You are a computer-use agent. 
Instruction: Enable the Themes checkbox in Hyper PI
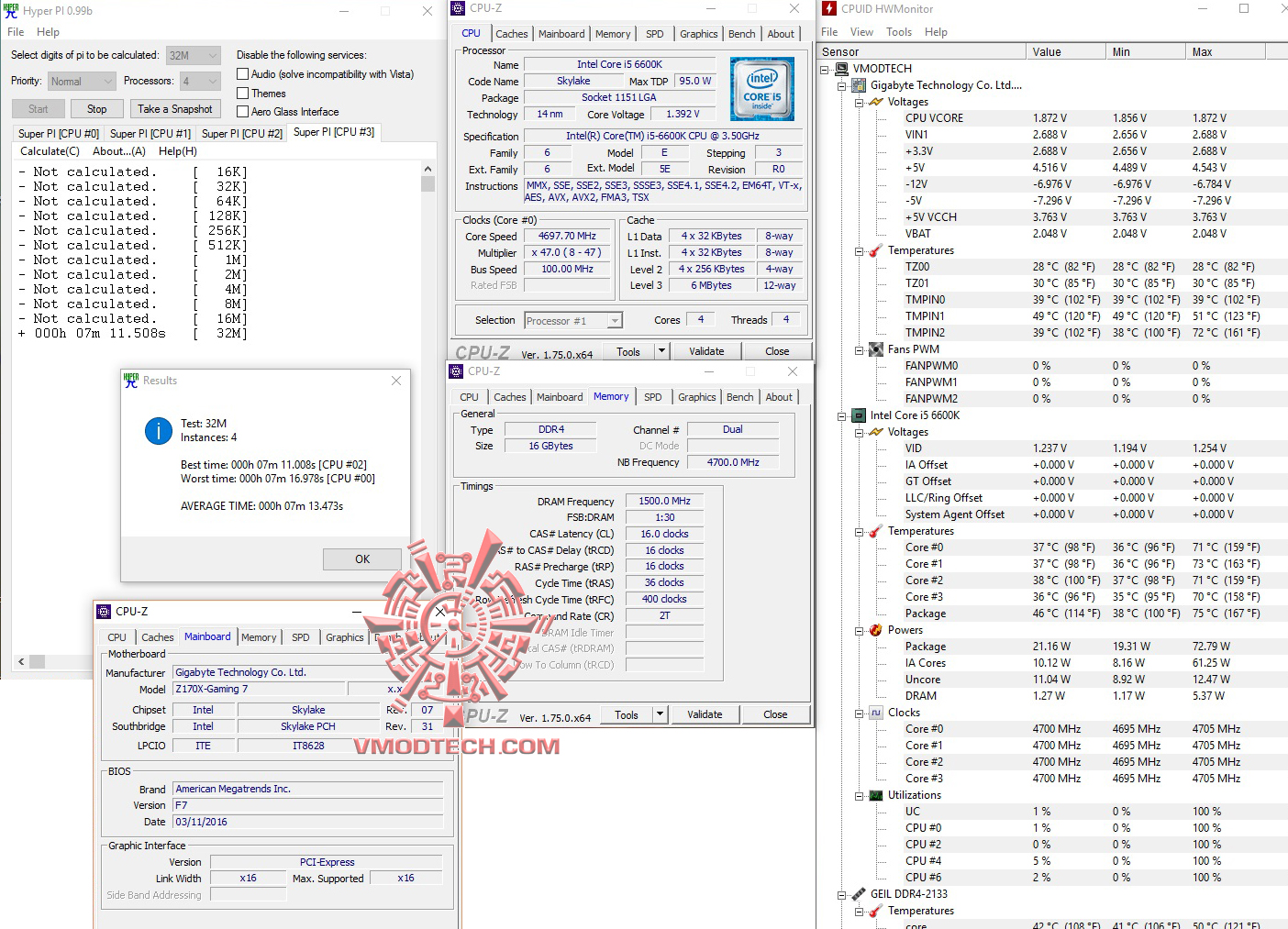tap(242, 93)
